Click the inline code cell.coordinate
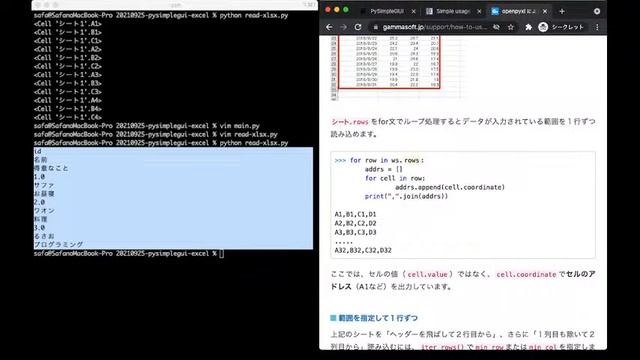 [526, 275]
